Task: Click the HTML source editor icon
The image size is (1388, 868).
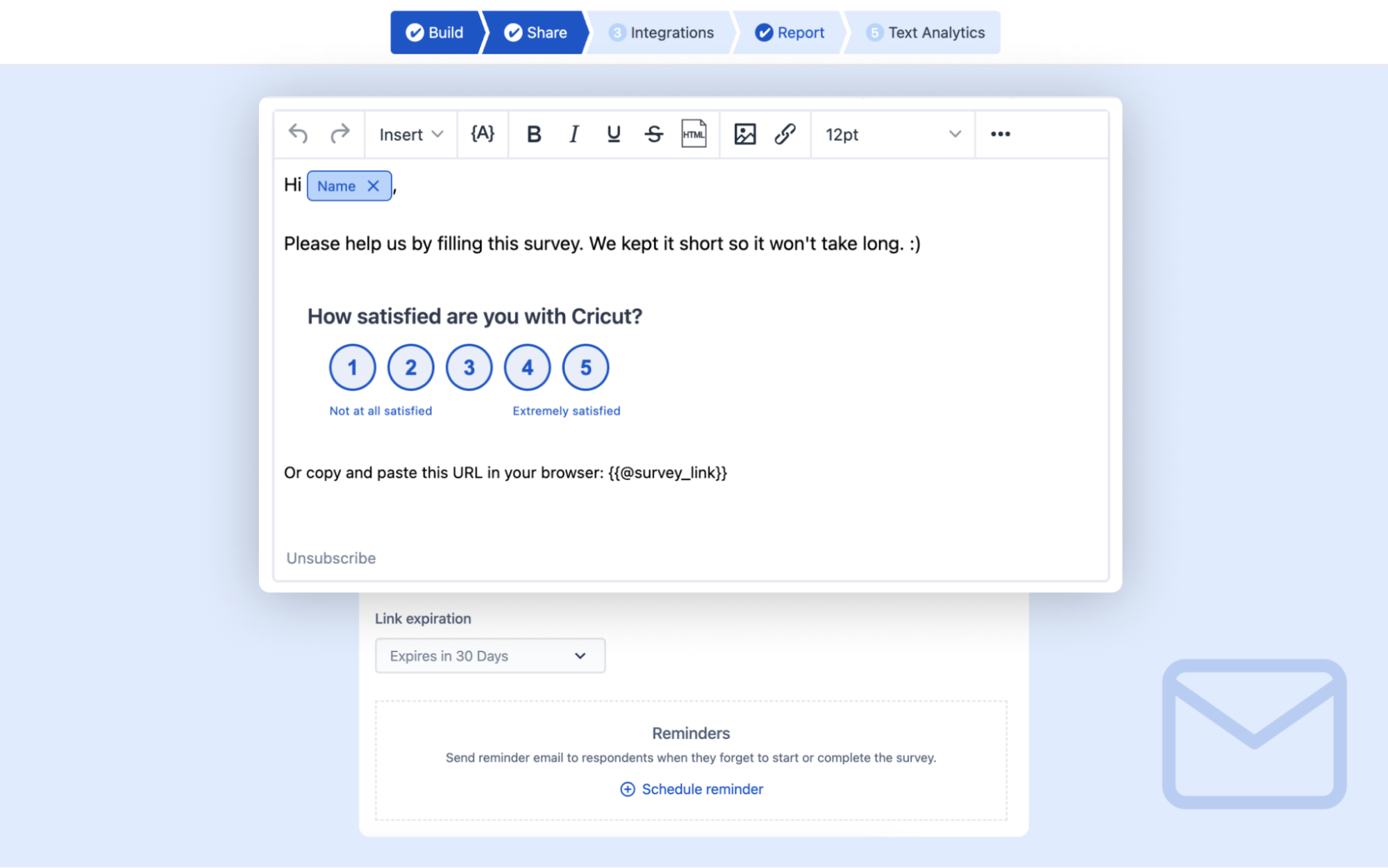Action: 693,135
